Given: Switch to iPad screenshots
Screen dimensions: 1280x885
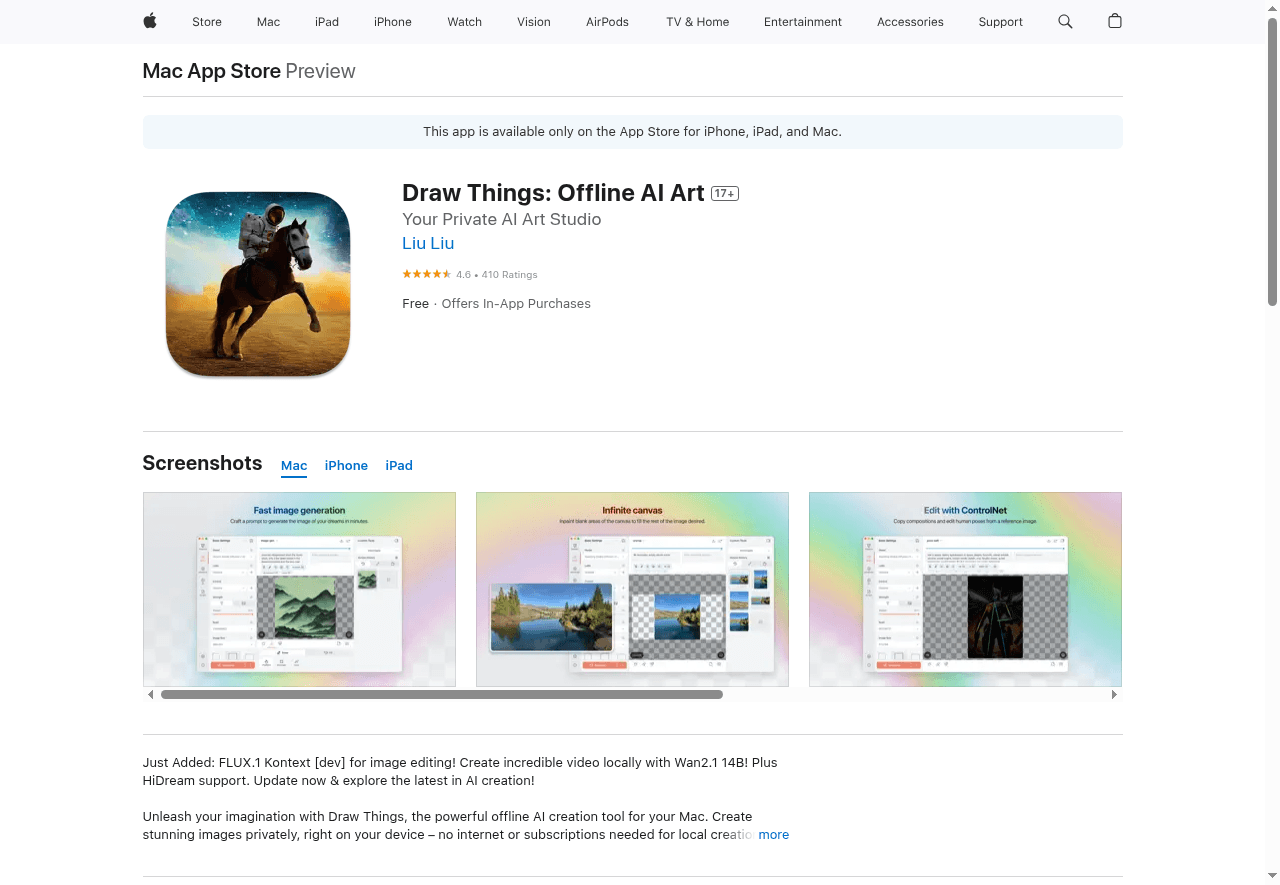Looking at the screenshot, I should [398, 465].
